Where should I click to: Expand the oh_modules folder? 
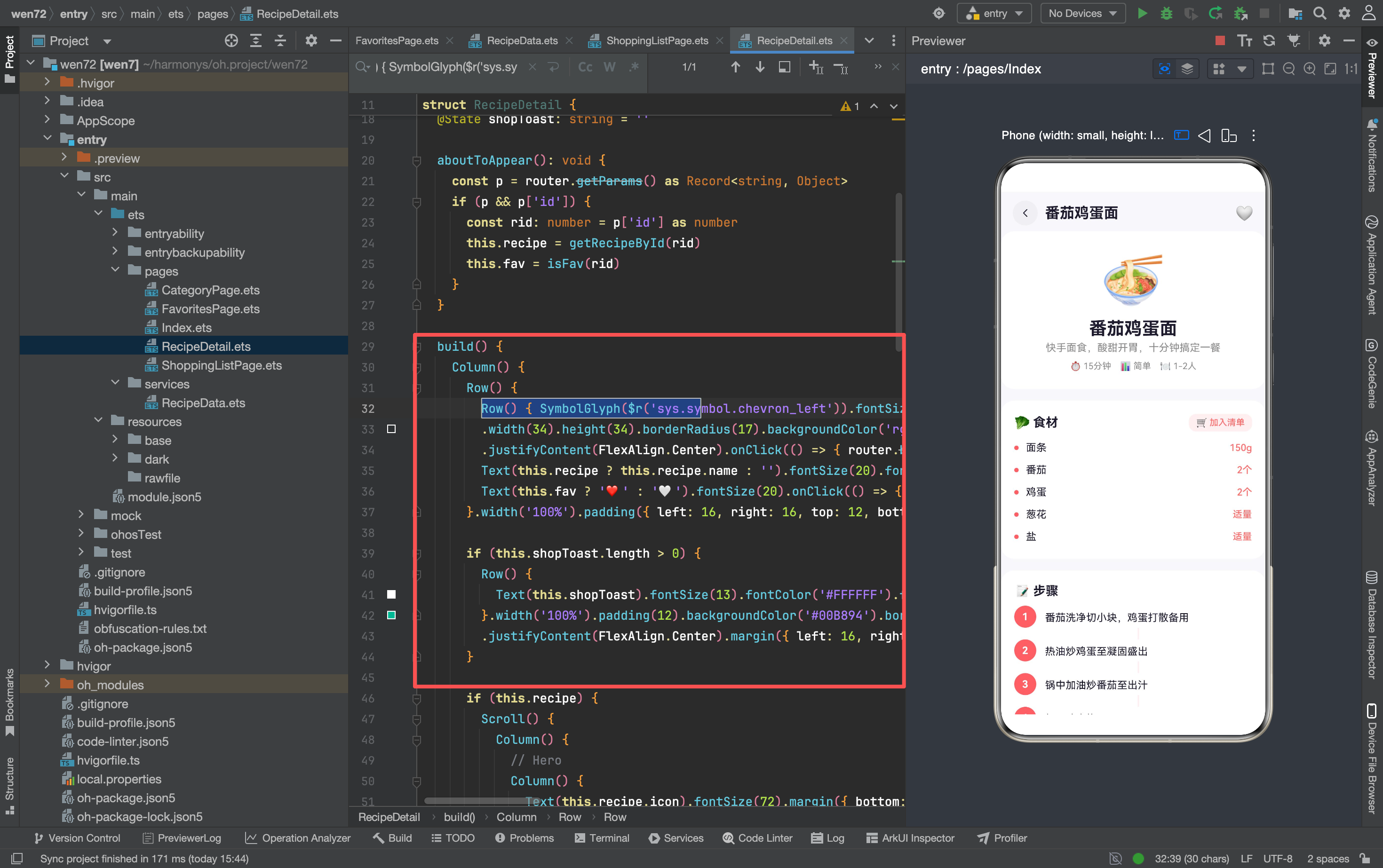(x=47, y=684)
